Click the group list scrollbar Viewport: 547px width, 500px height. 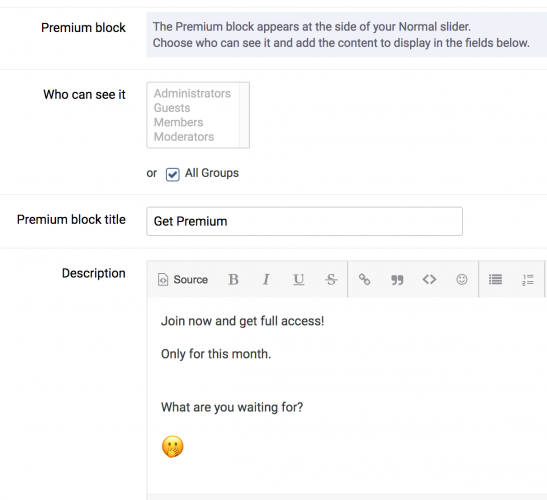click(244, 115)
